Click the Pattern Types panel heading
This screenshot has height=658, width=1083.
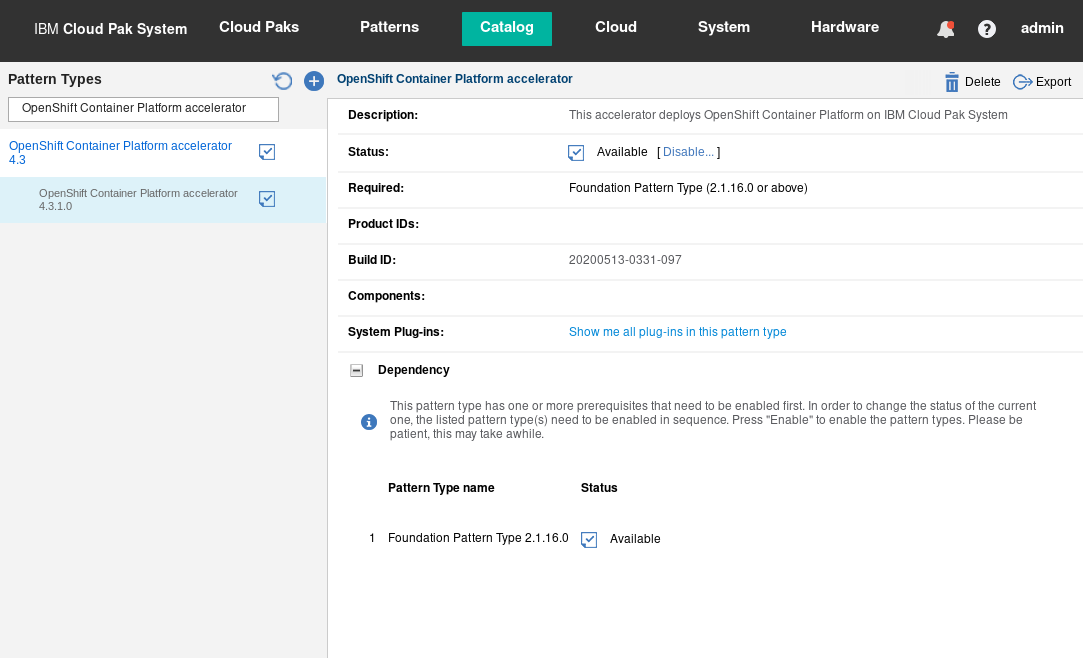coord(55,79)
